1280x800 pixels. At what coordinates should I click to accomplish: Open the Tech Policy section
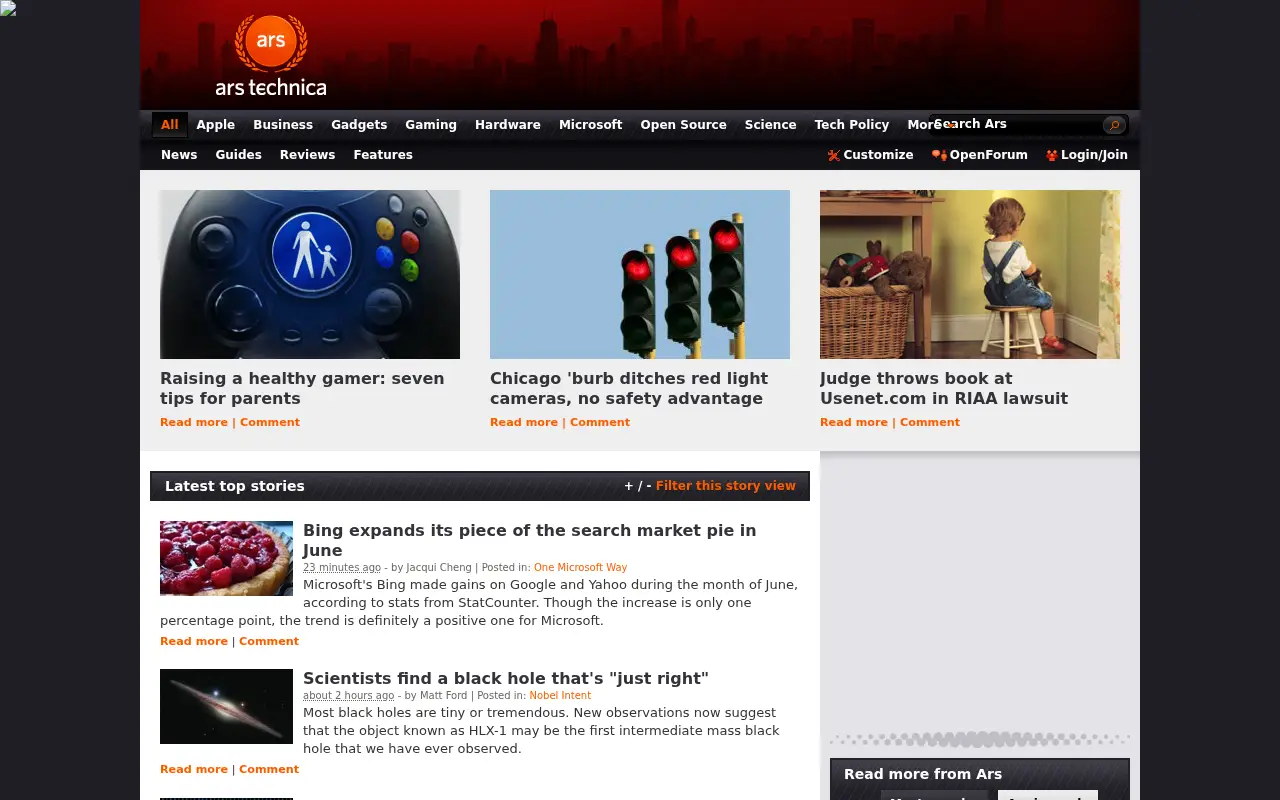coord(852,125)
